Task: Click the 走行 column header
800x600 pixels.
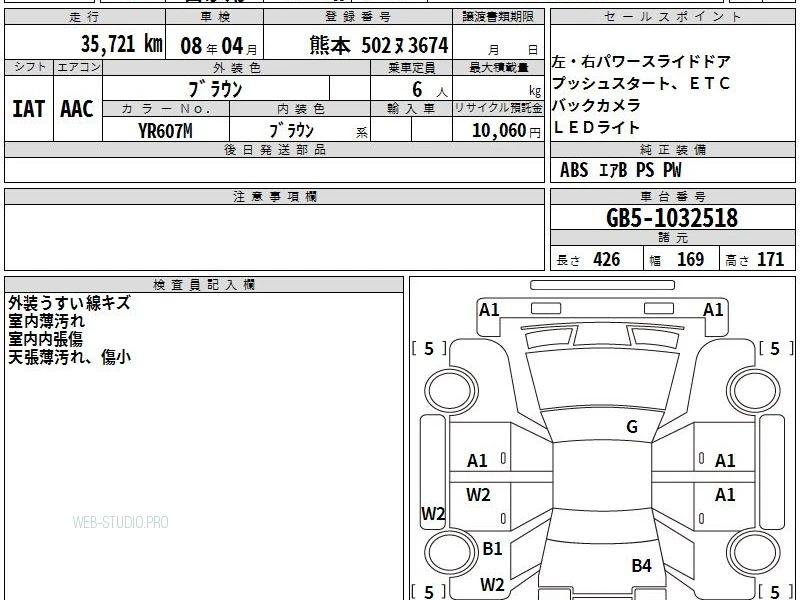Action: click(85, 17)
